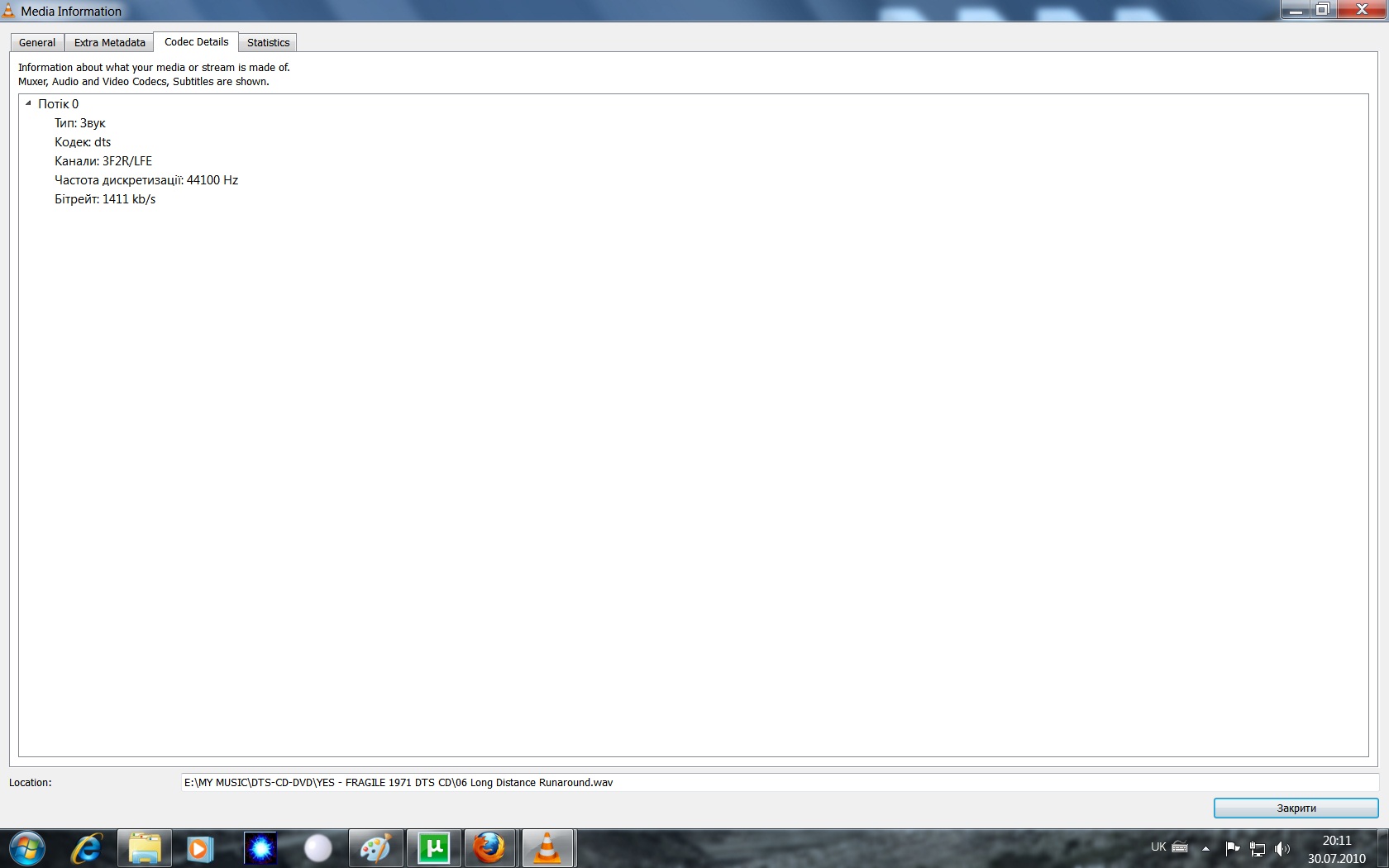Open the Windows Start menu orb

point(27,848)
